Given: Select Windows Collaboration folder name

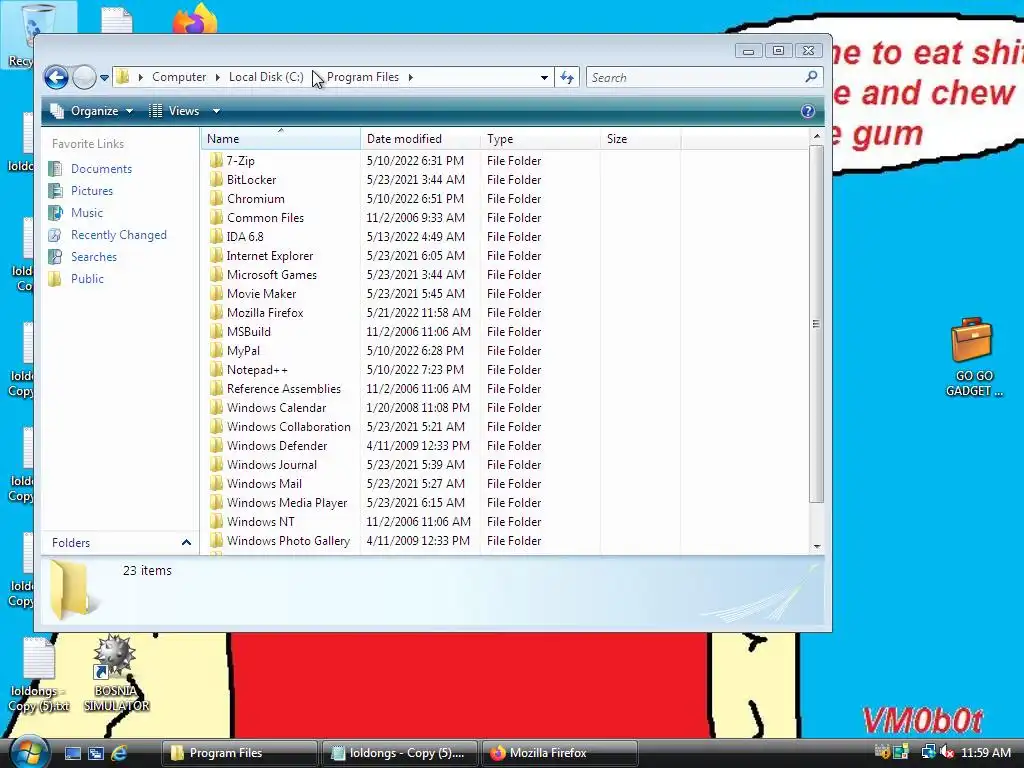Looking at the screenshot, I should [x=289, y=426].
